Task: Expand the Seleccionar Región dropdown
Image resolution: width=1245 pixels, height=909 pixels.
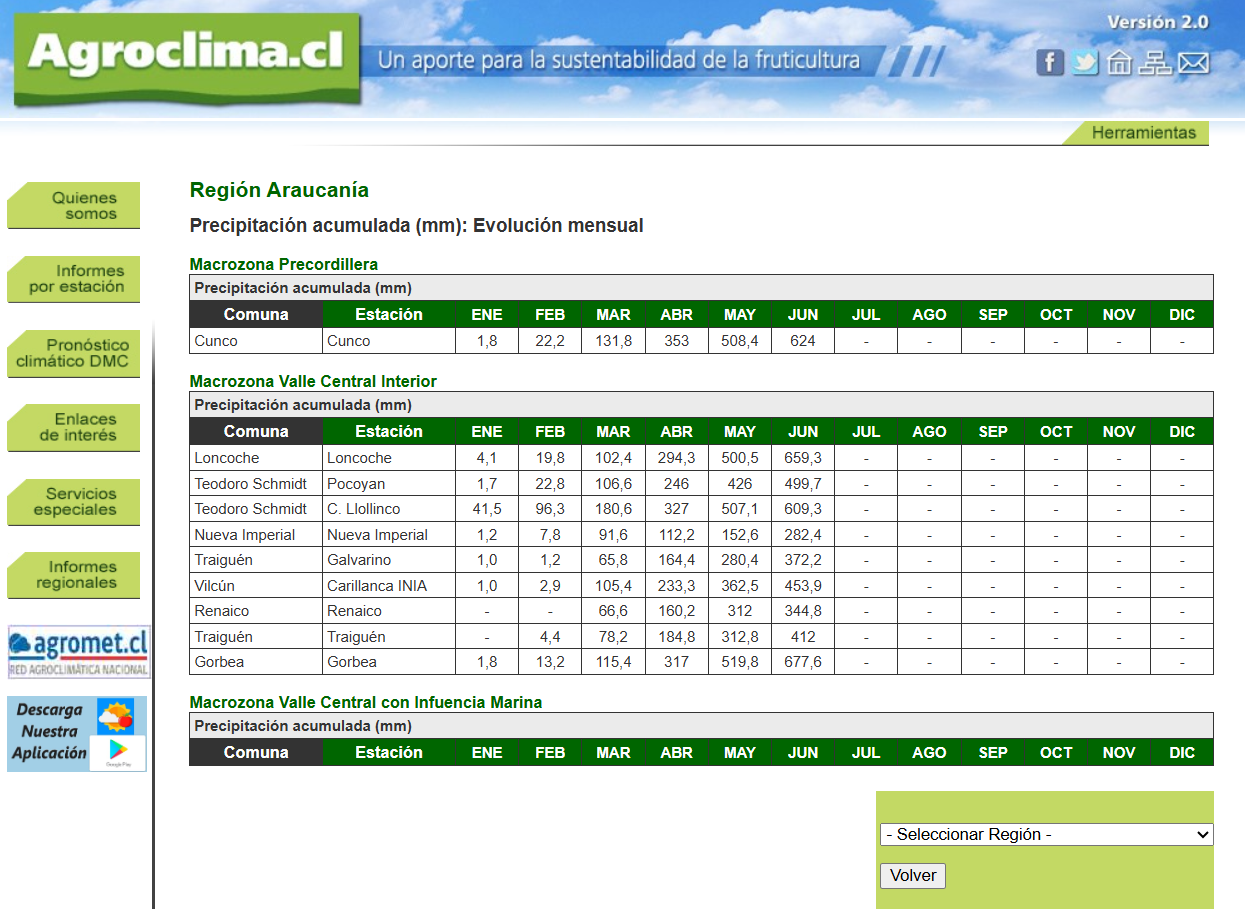Action: pos(1046,834)
